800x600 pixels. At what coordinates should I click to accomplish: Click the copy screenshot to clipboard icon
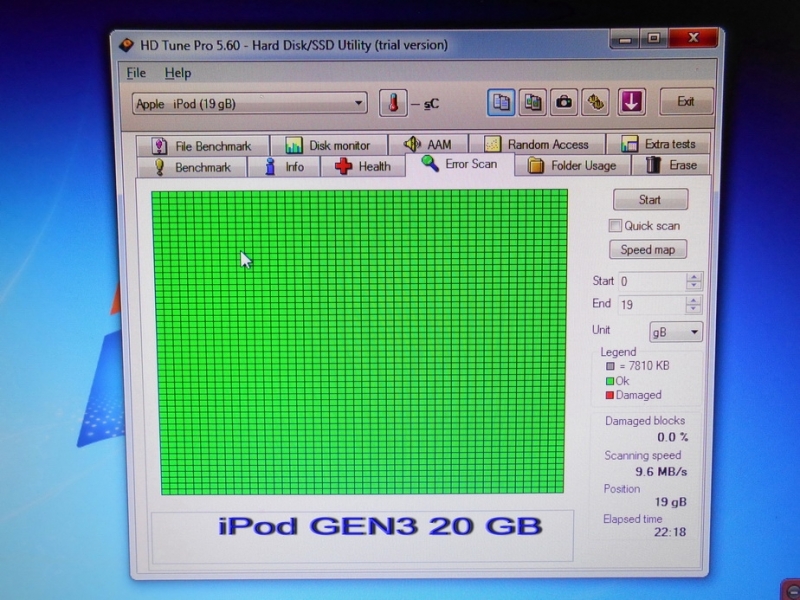point(533,102)
